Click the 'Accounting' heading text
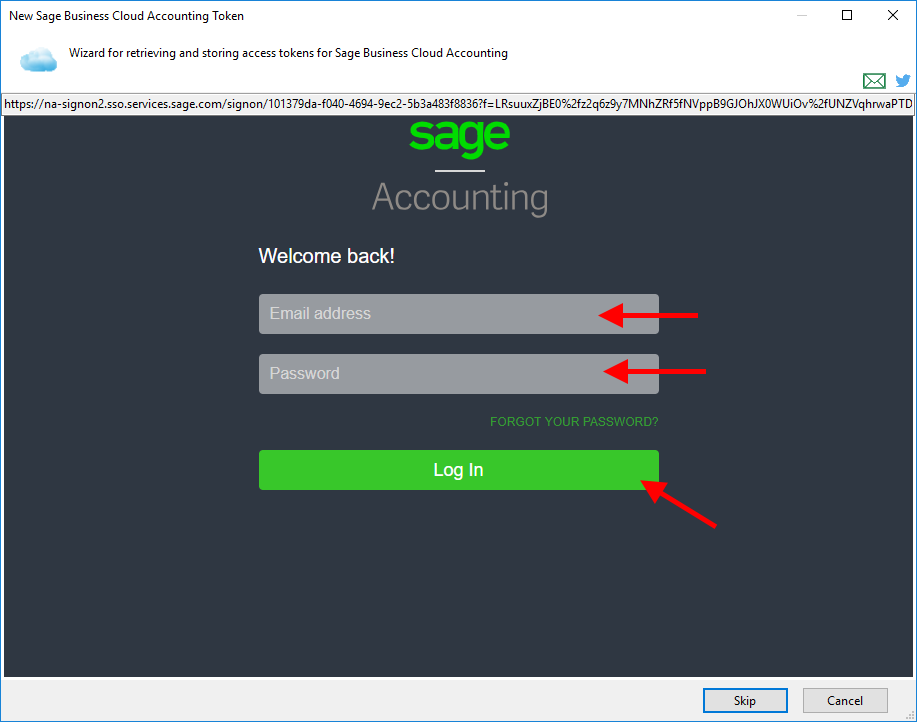The image size is (917, 722). pyautogui.click(x=460, y=198)
